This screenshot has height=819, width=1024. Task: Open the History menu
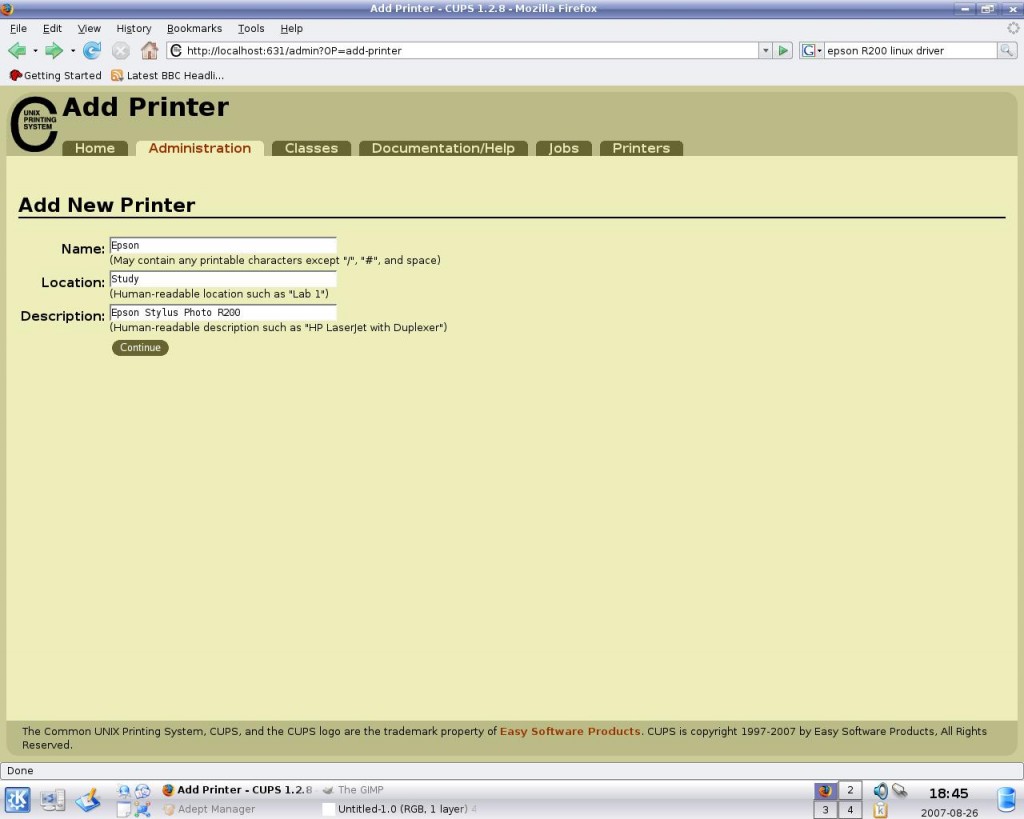pyautogui.click(x=134, y=28)
